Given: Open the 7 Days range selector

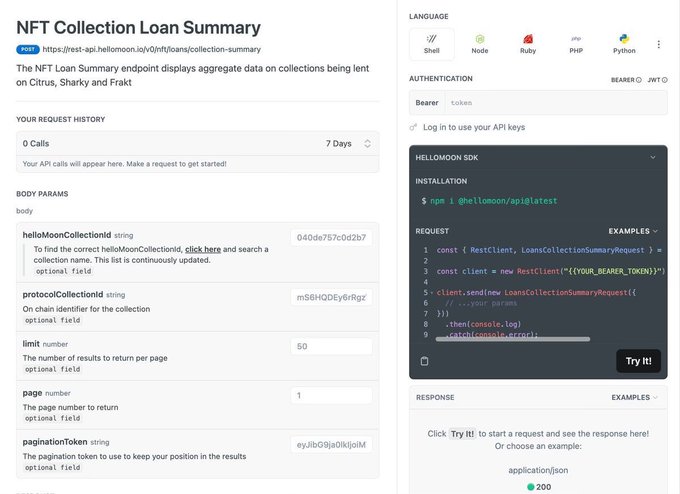Looking at the screenshot, I should pos(348,144).
